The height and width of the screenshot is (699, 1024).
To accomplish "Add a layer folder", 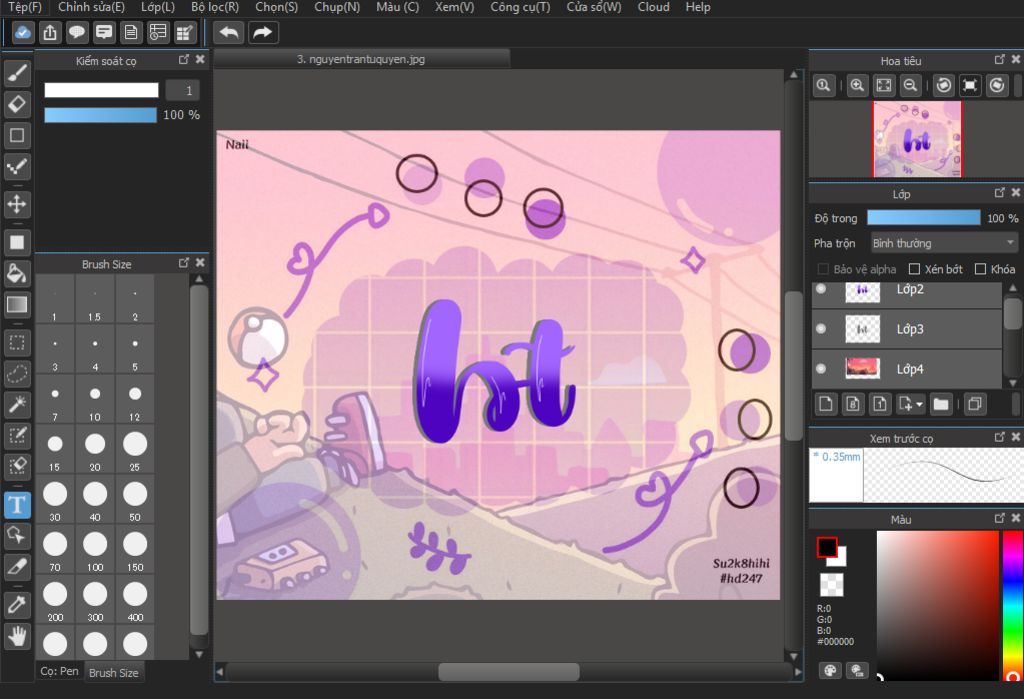I will click(940, 404).
